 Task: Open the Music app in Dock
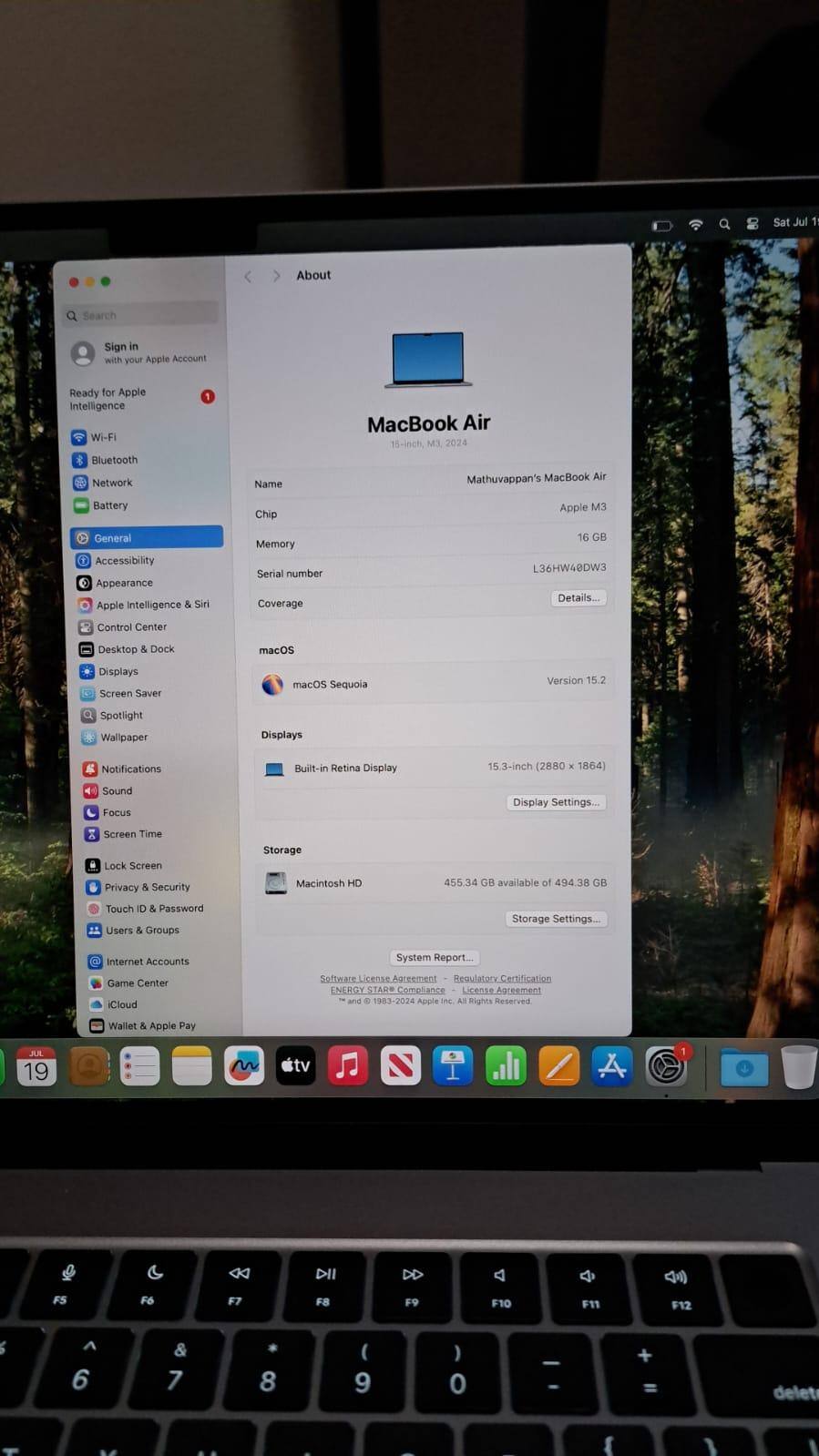(347, 1065)
